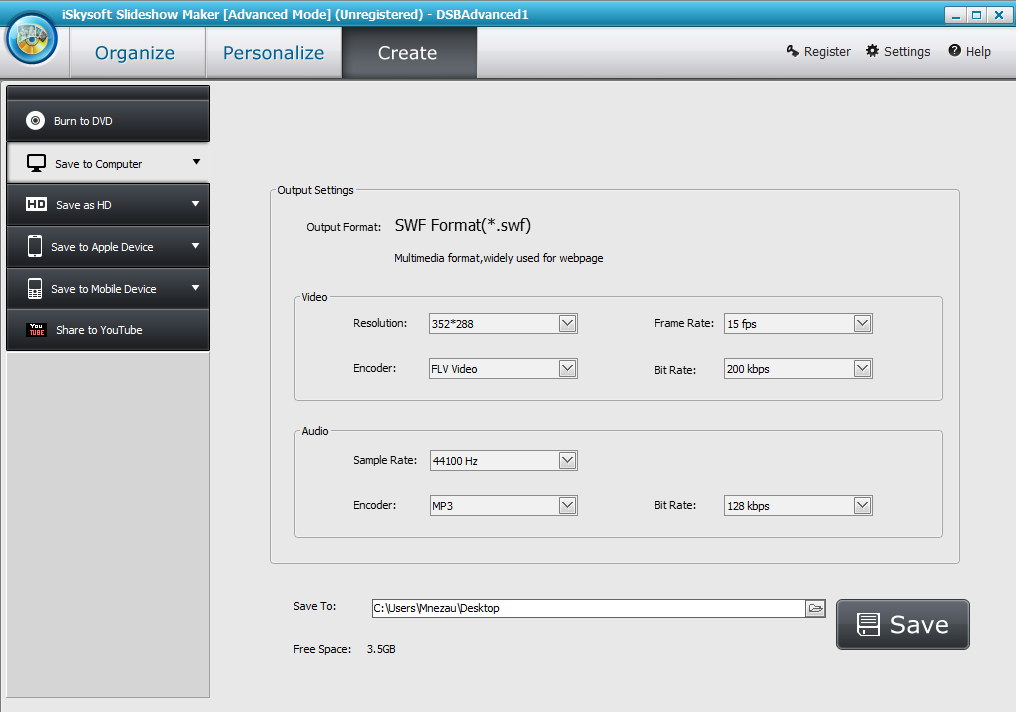Viewport: 1016px width, 712px height.
Task: Switch to the Organize tab
Action: (135, 52)
